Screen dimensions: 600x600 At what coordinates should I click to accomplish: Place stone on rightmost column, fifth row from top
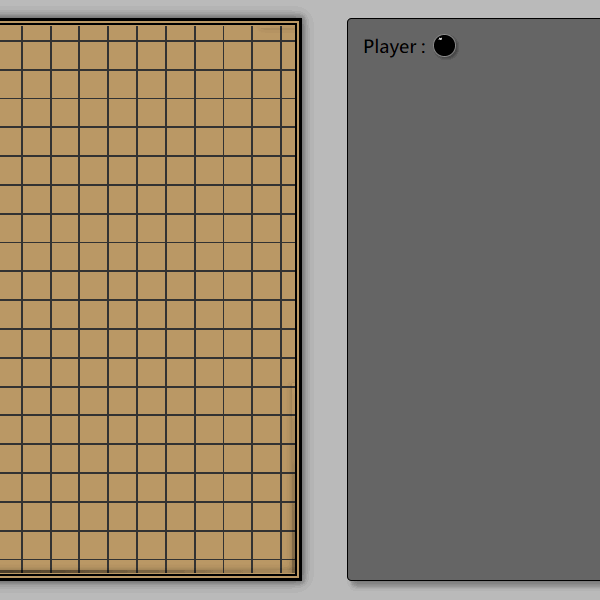(281, 156)
